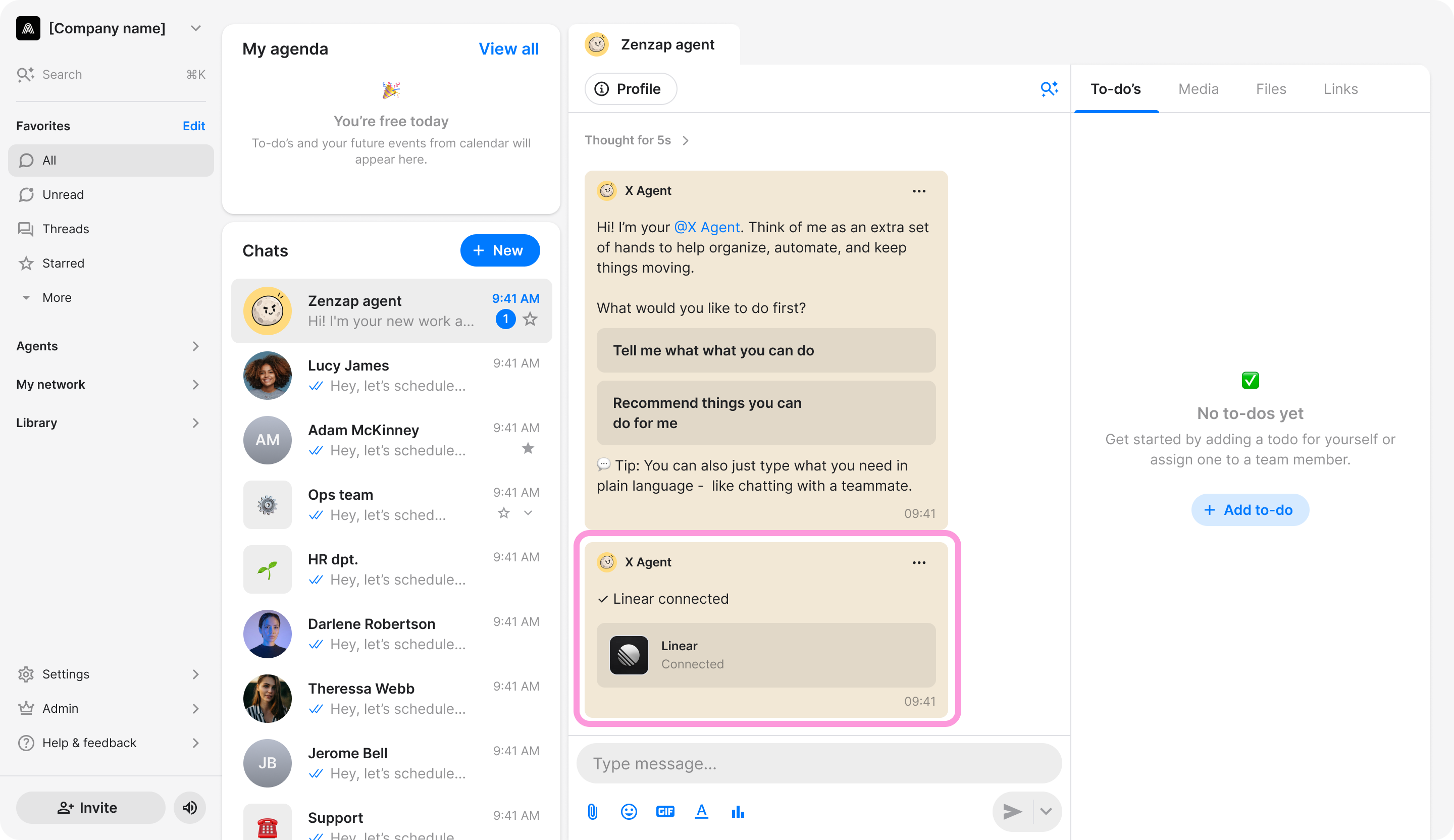Unstar the Adam McKinney chat
Image resolution: width=1454 pixels, height=840 pixels.
(528, 448)
